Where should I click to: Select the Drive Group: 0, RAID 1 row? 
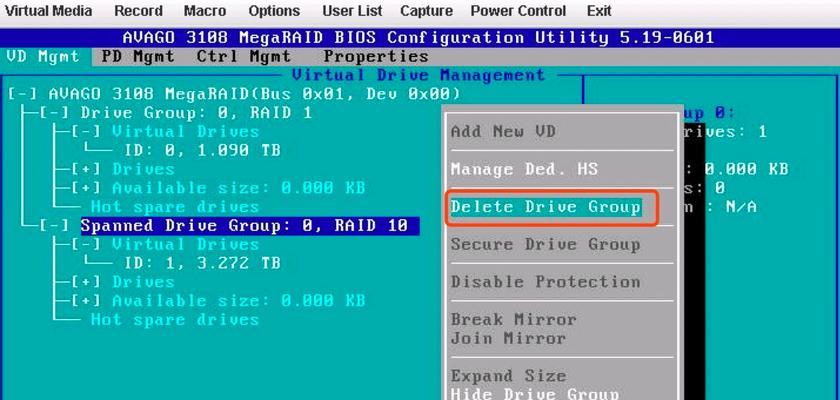coord(196,113)
